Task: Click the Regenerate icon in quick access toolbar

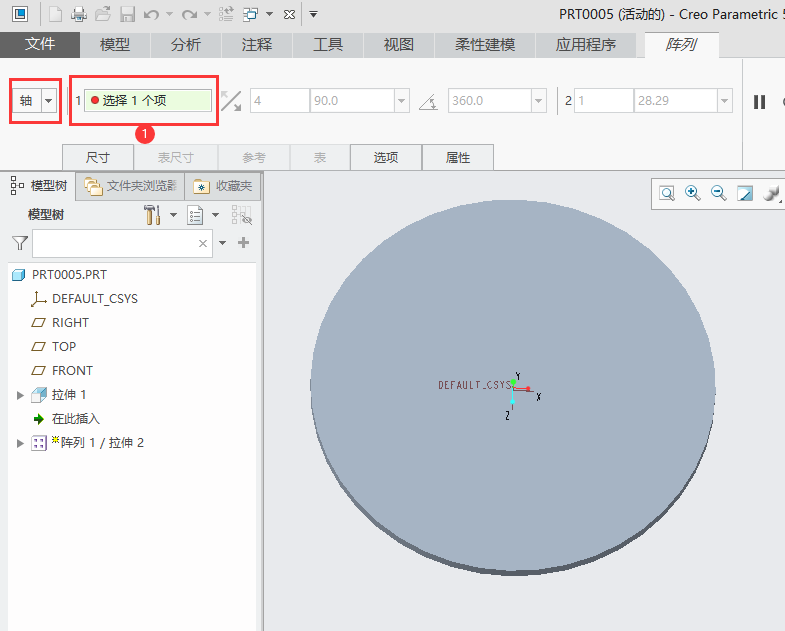Action: click(x=226, y=14)
